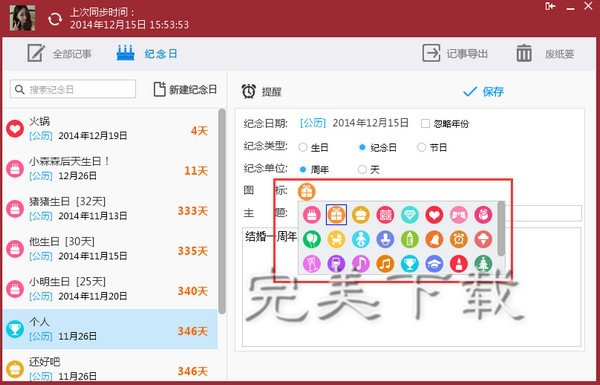Switch to the 纪念日 tab
This screenshot has width=600, height=385.
(x=147, y=54)
